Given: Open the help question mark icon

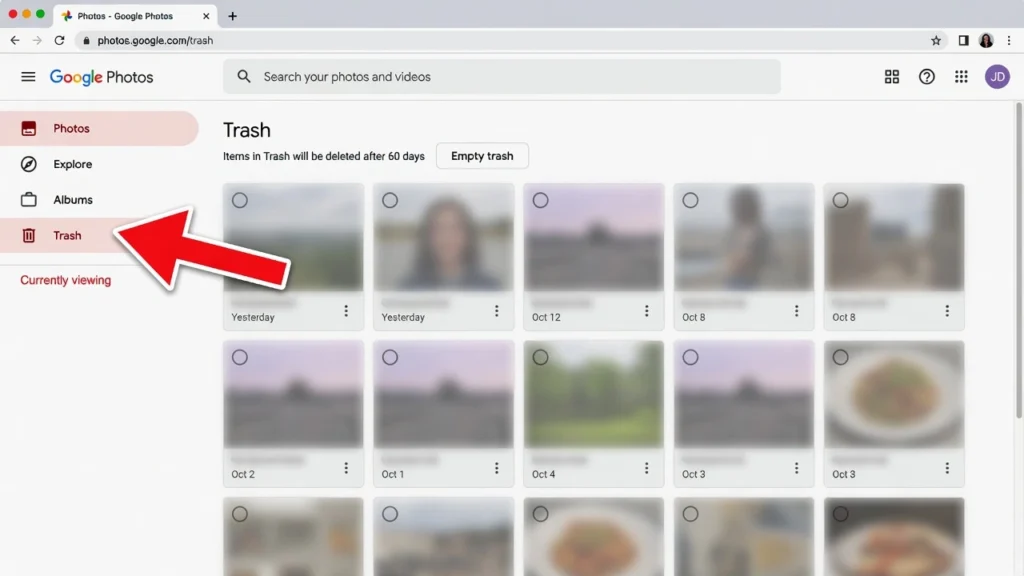Looking at the screenshot, I should pyautogui.click(x=926, y=77).
